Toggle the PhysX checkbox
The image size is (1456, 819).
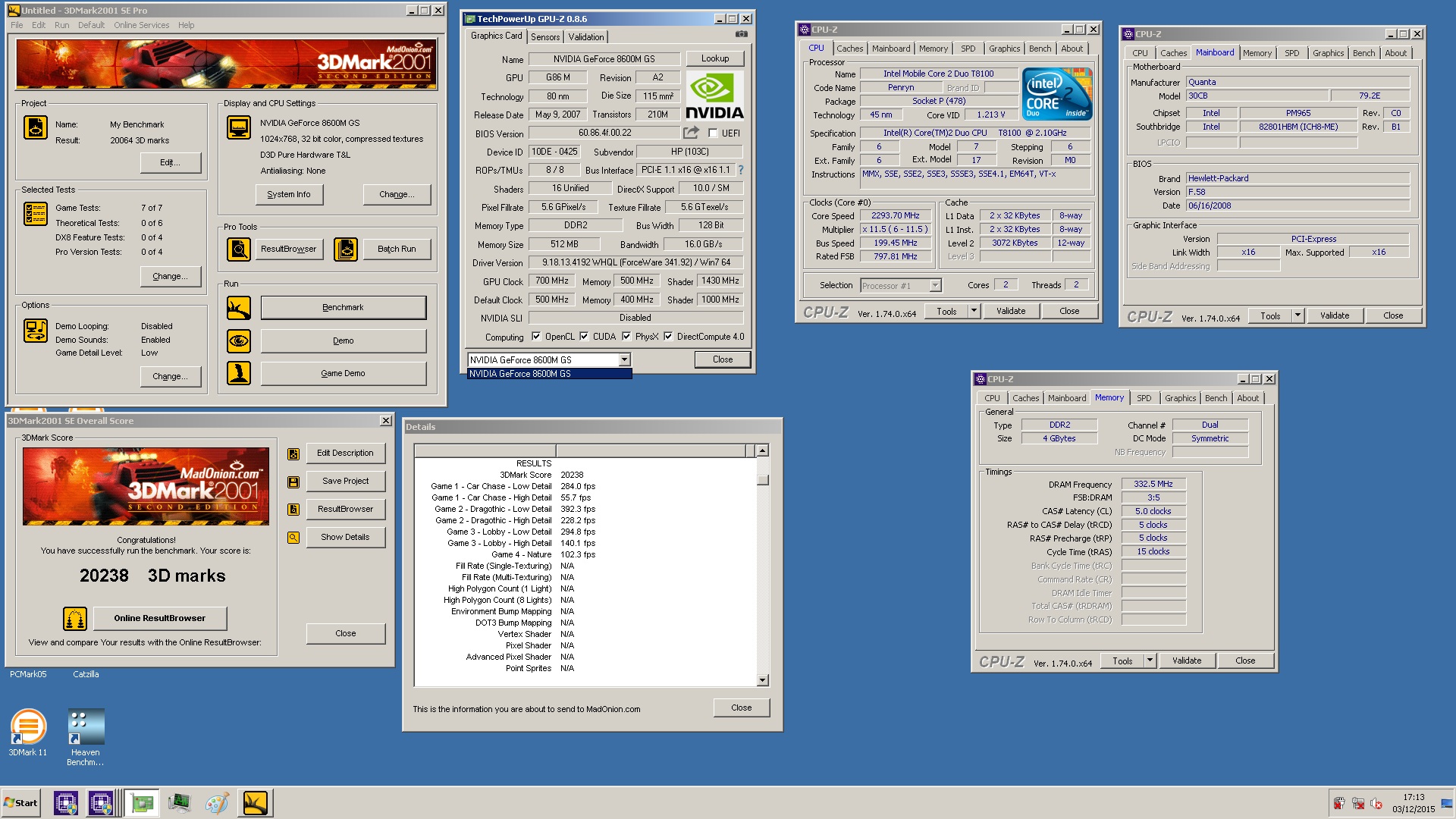click(626, 337)
